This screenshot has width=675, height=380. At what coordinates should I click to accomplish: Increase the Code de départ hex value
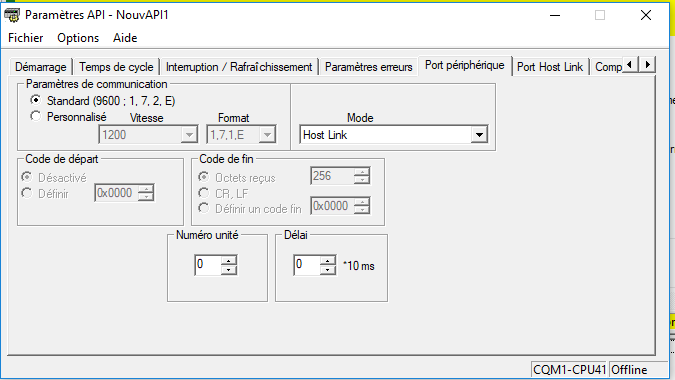(x=146, y=188)
